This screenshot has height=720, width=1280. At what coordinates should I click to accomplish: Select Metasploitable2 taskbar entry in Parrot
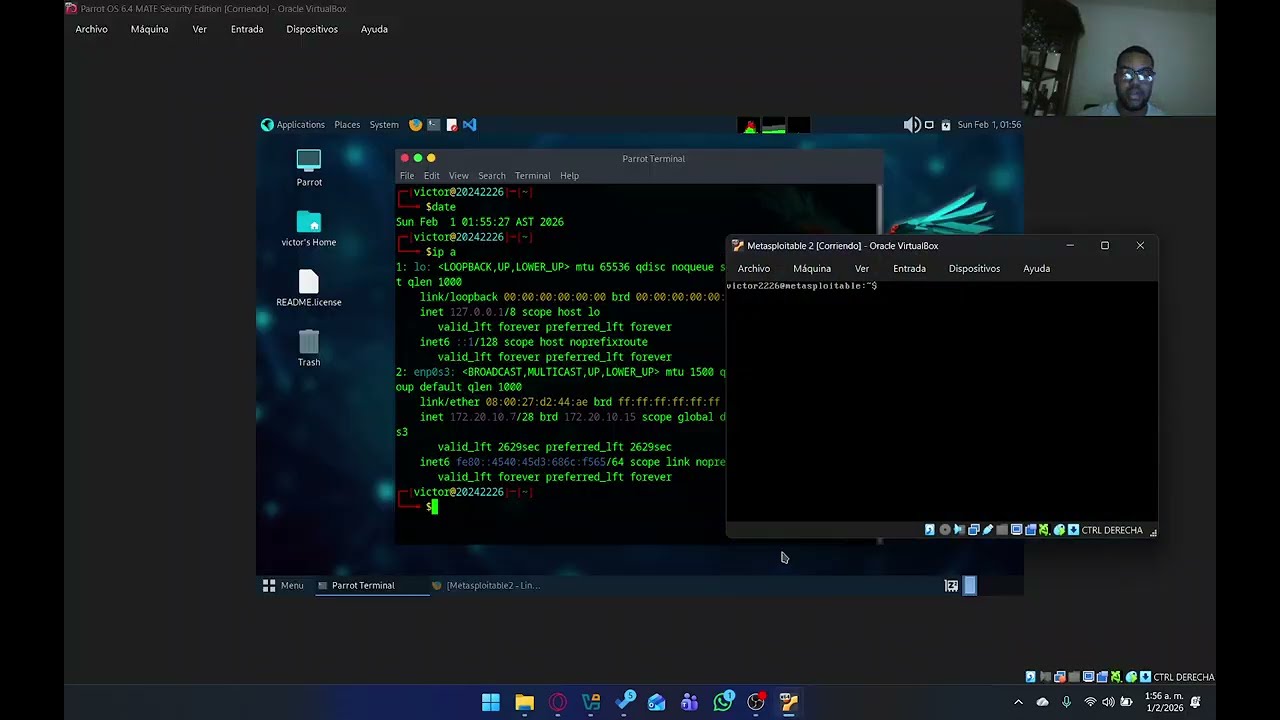pyautogui.click(x=486, y=586)
